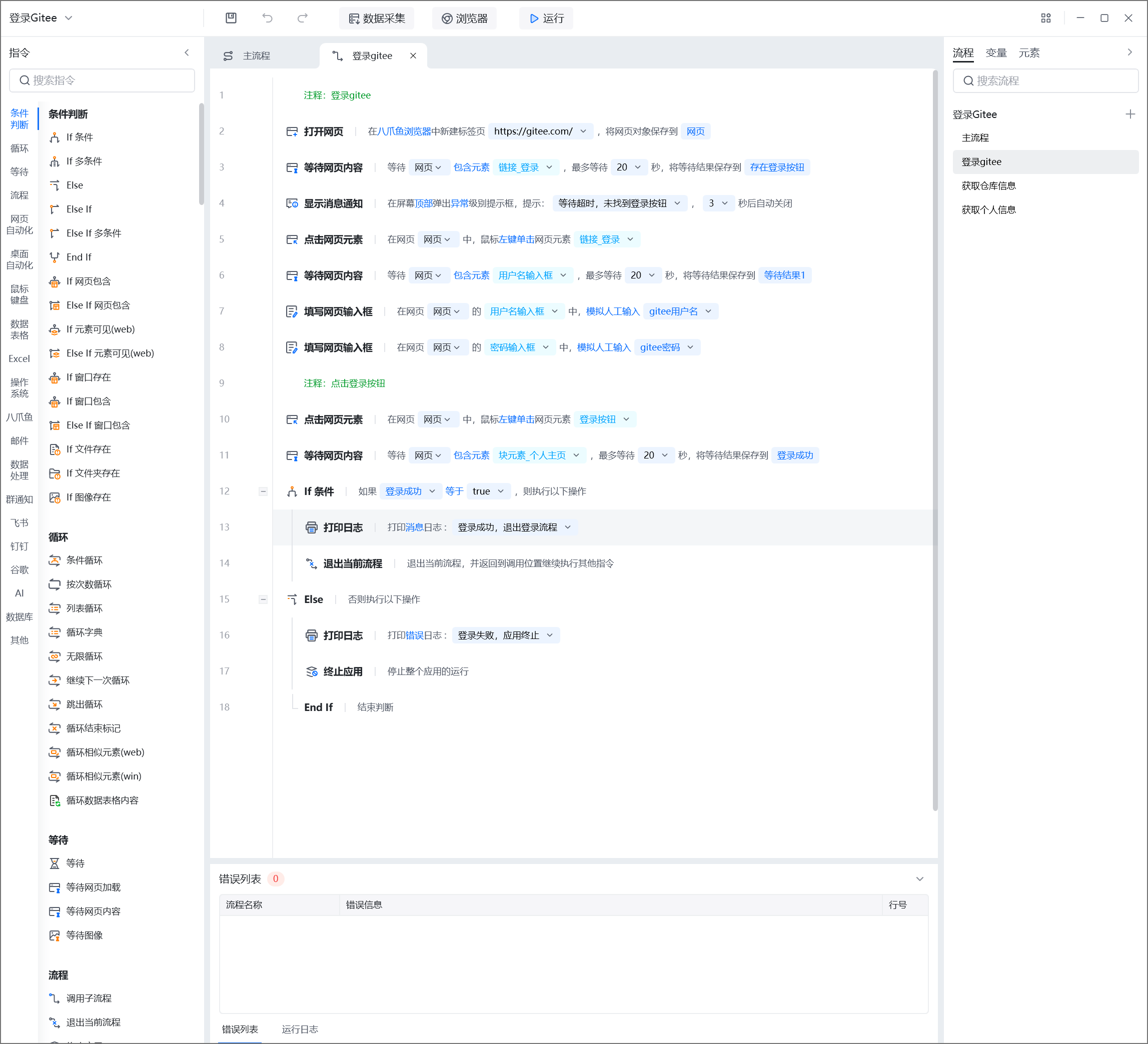Viewport: 1148px width, 1044px height.
Task: Open 获取仓库信息 flow
Action: coord(1045,185)
